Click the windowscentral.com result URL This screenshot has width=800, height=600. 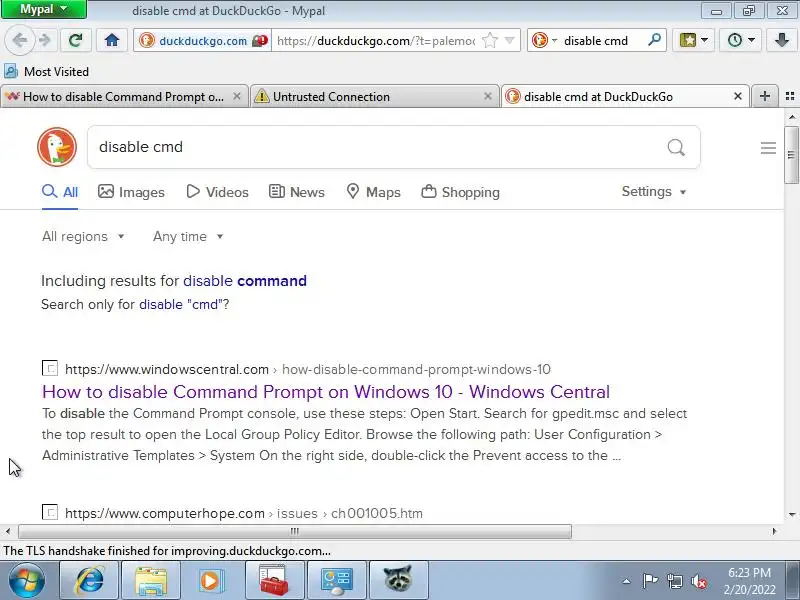coord(308,369)
